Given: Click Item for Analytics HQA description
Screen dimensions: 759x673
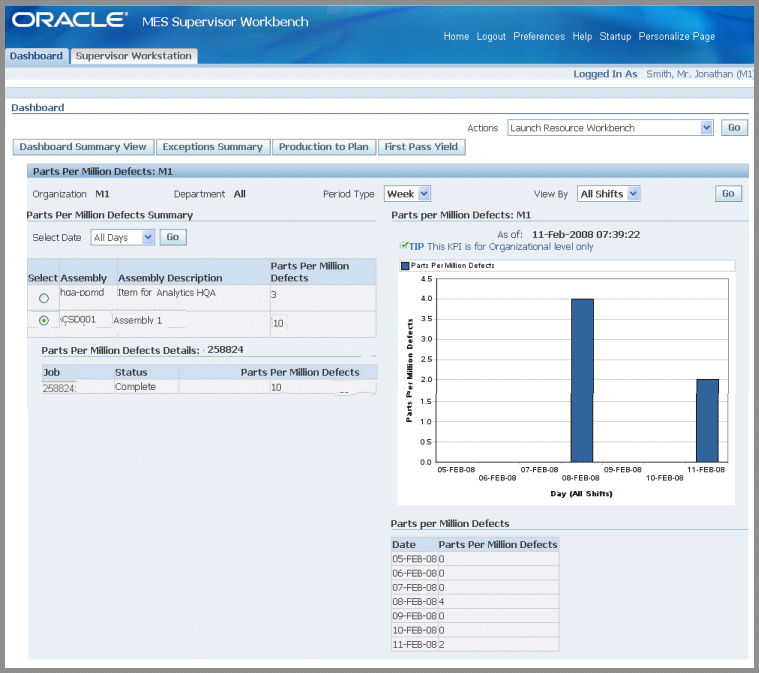Looking at the screenshot, I should [x=167, y=292].
